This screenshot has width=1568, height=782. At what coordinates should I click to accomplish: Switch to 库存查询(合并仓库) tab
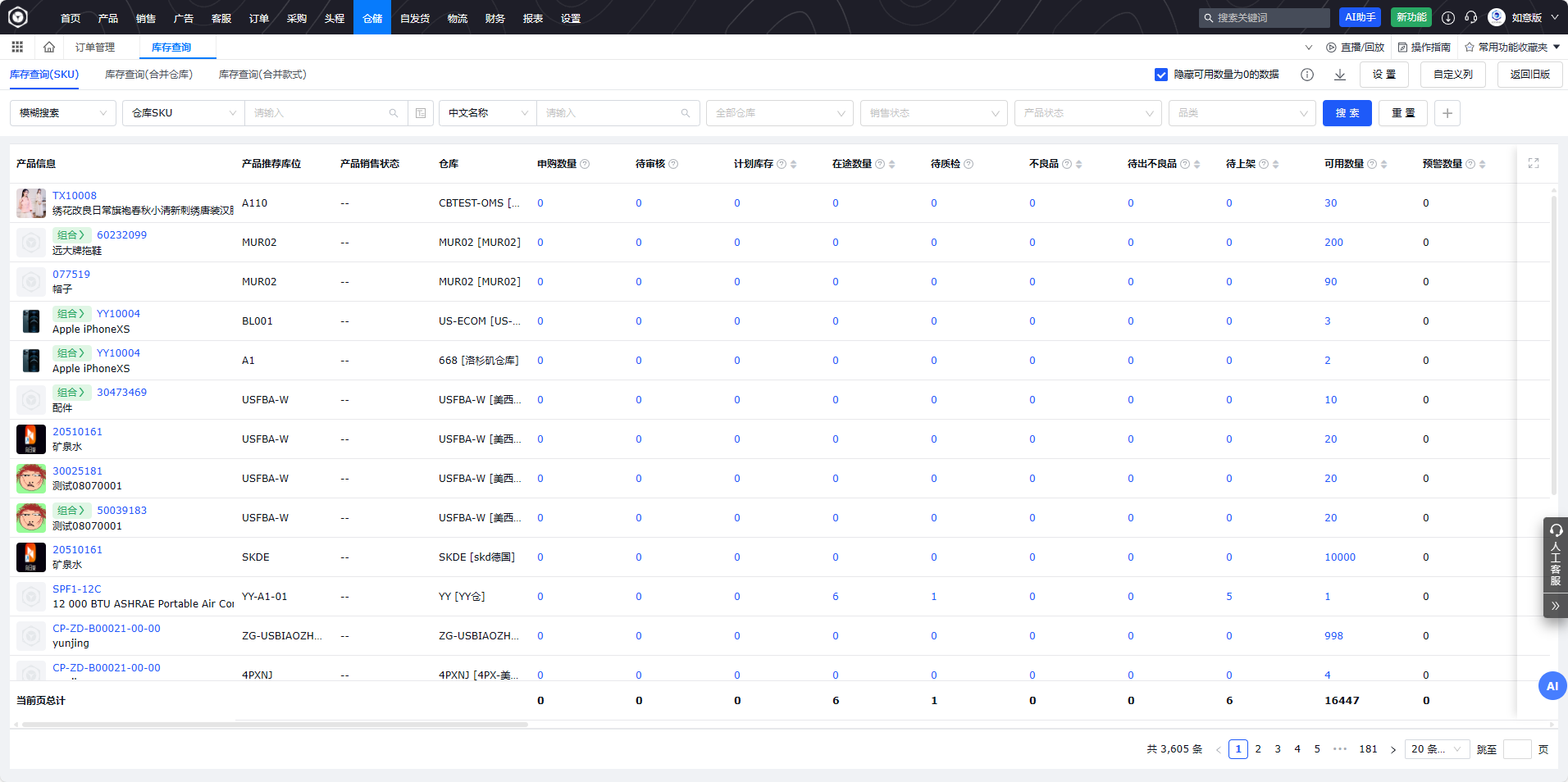point(148,75)
